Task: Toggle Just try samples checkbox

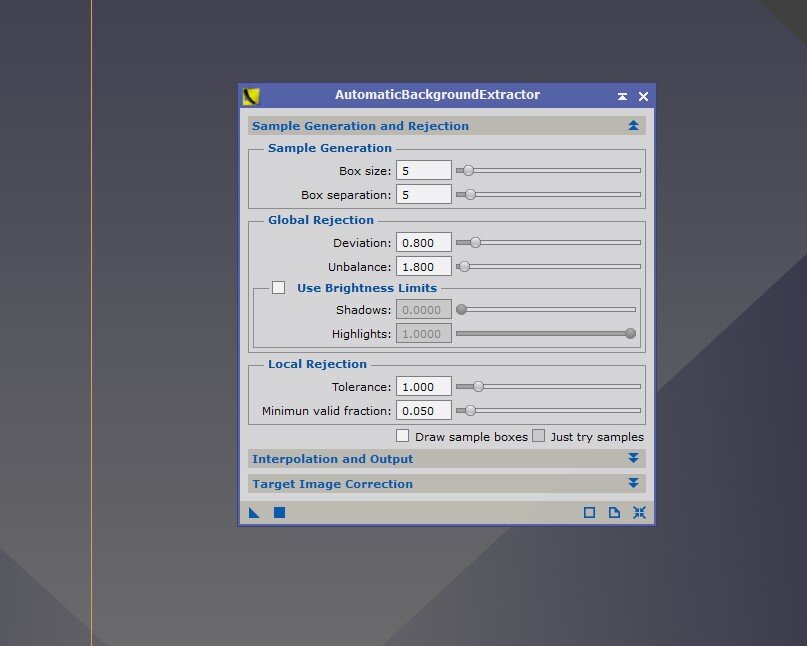Action: tap(538, 436)
